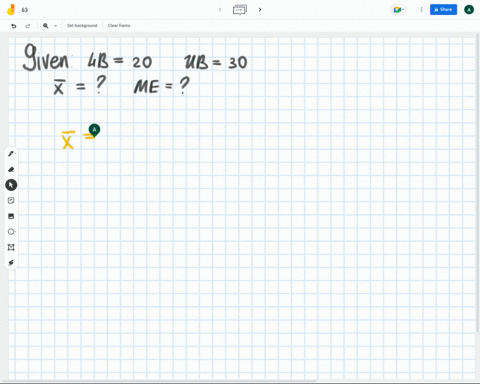Screen dimensions: 480x384
Task: Open the more options menu
Action: coord(421,10)
